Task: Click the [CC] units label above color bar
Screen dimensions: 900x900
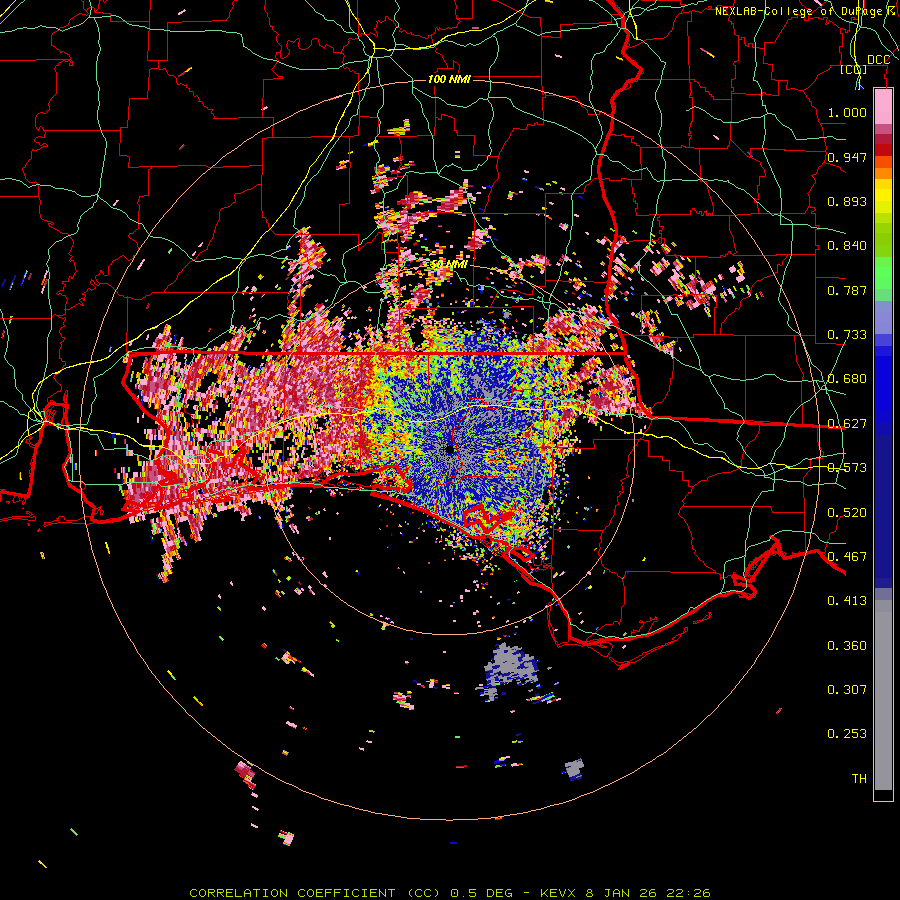Action: coord(854,70)
